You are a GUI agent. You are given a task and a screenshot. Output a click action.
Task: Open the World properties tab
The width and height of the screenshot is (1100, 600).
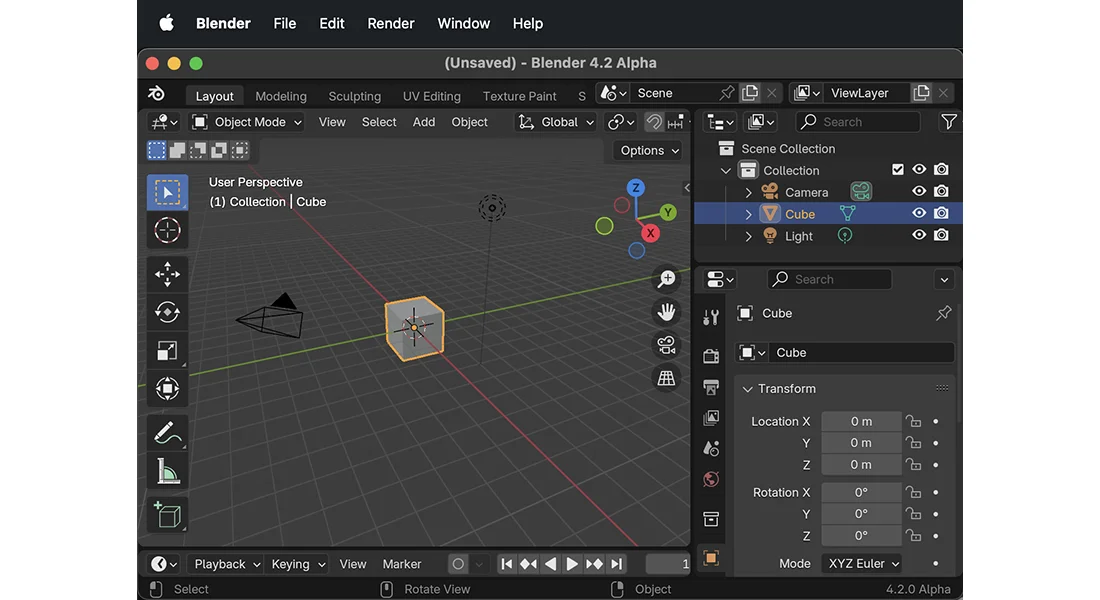click(711, 479)
